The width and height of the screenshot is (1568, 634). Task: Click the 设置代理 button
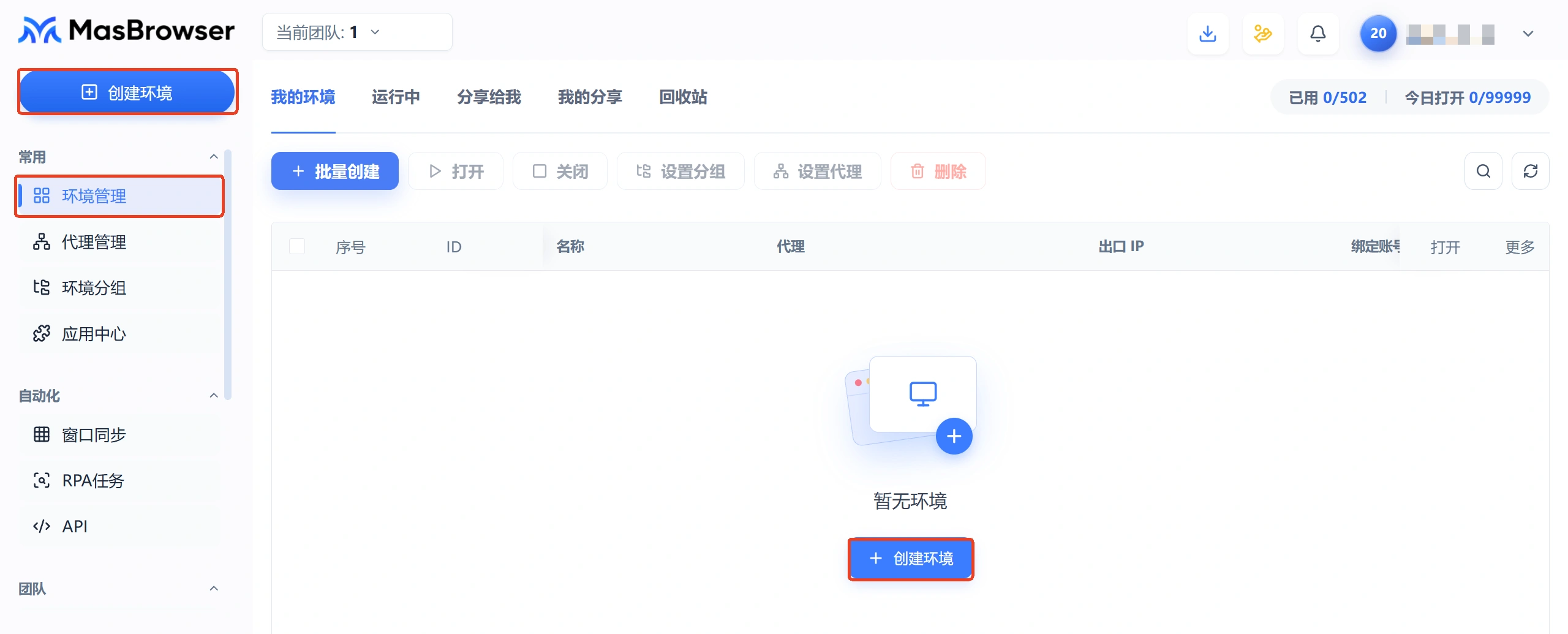coord(818,171)
